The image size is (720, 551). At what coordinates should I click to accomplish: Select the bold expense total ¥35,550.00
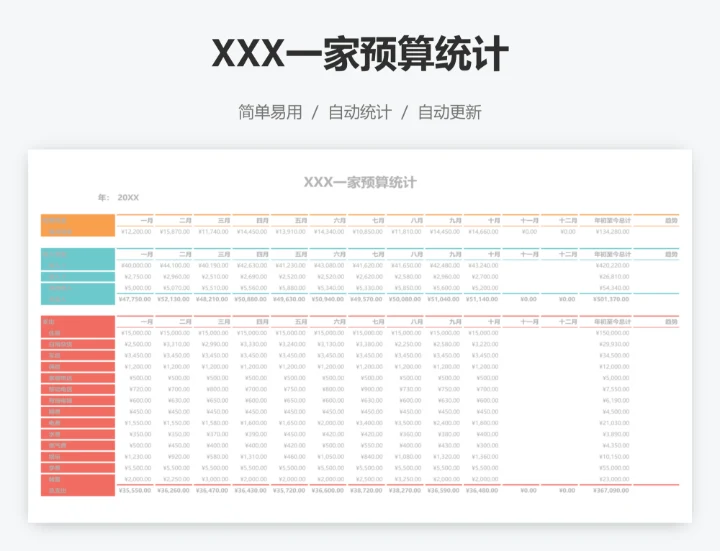click(x=135, y=490)
